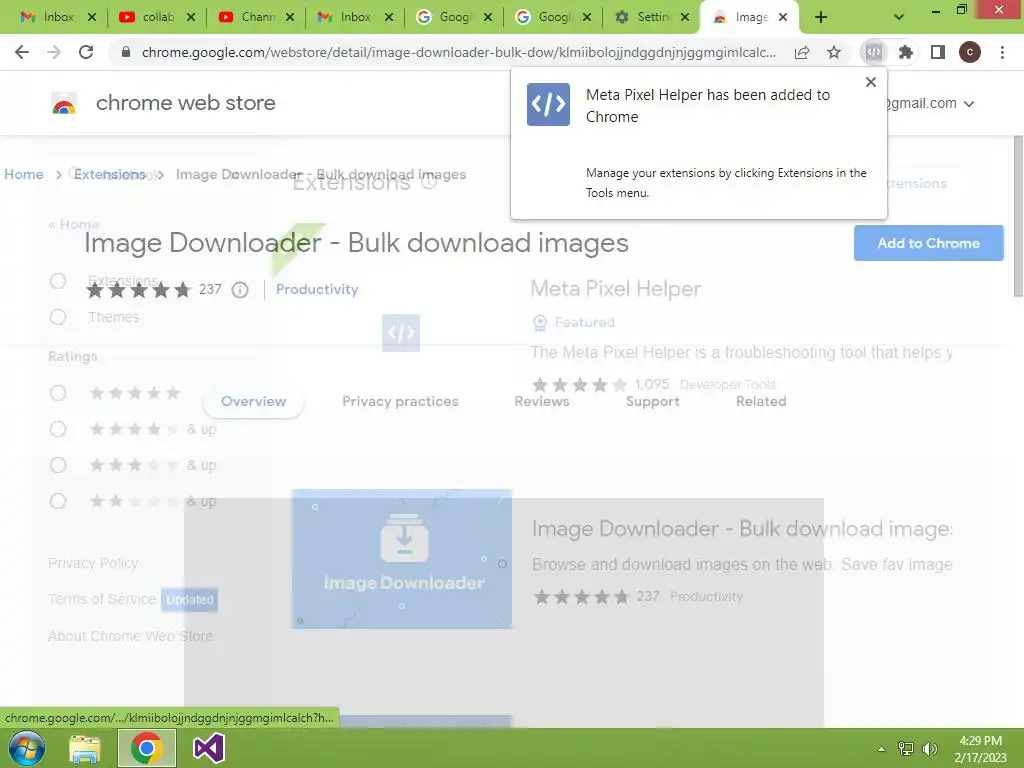Open the Extensions breadcrumb link
Screen dimensions: 1024x768
click(110, 174)
